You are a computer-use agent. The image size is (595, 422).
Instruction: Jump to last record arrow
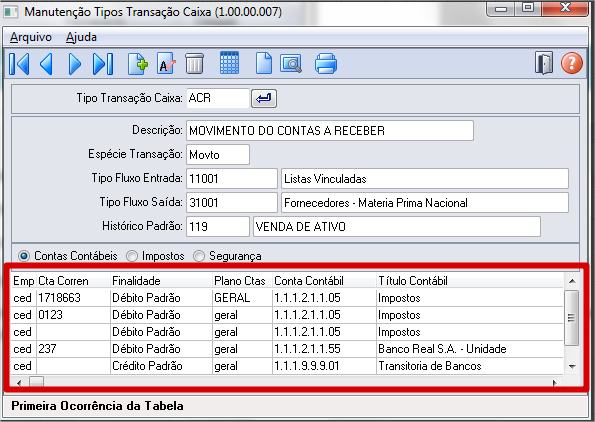coord(103,64)
